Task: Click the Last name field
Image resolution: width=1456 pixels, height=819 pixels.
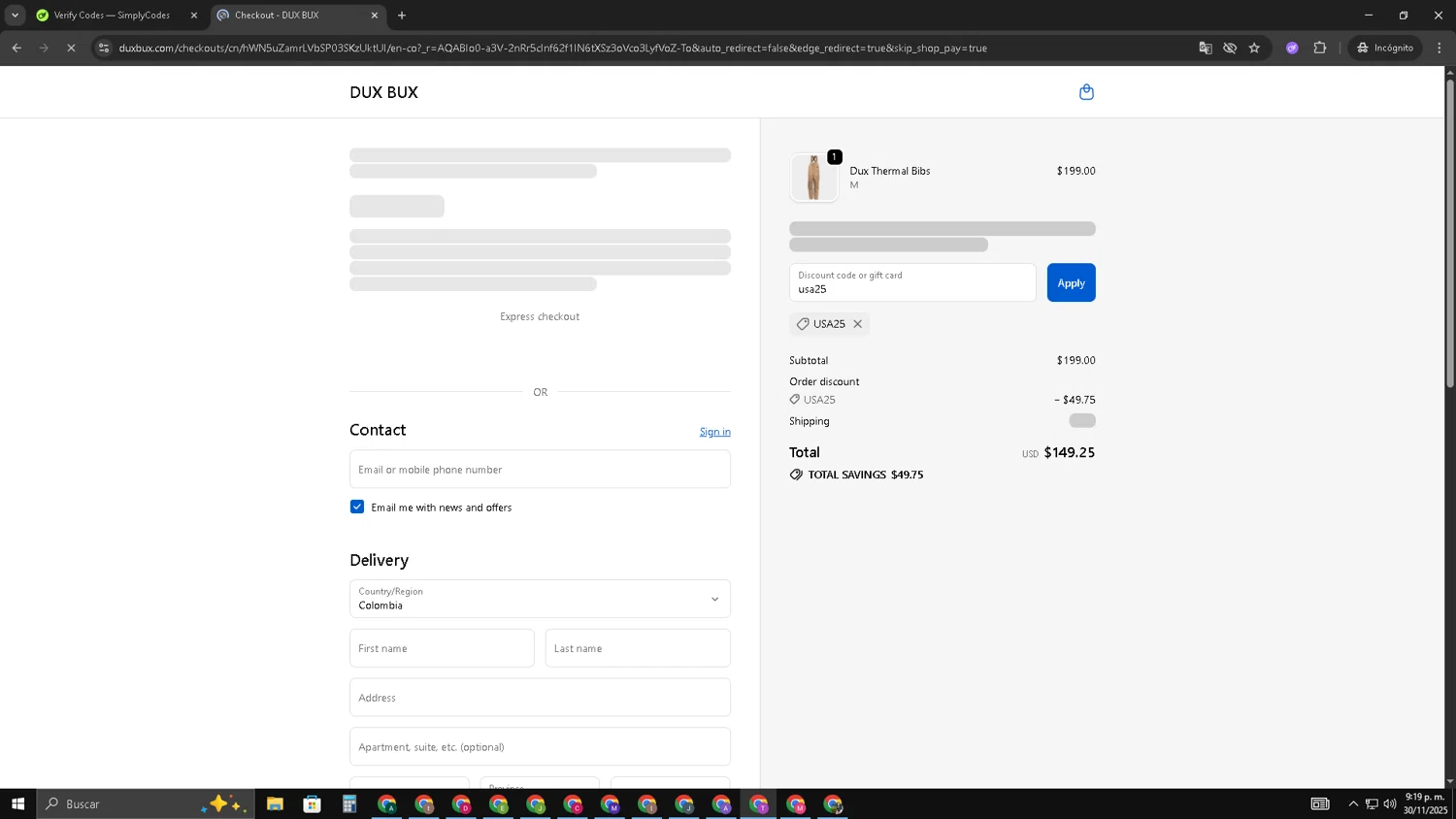Action: point(638,648)
